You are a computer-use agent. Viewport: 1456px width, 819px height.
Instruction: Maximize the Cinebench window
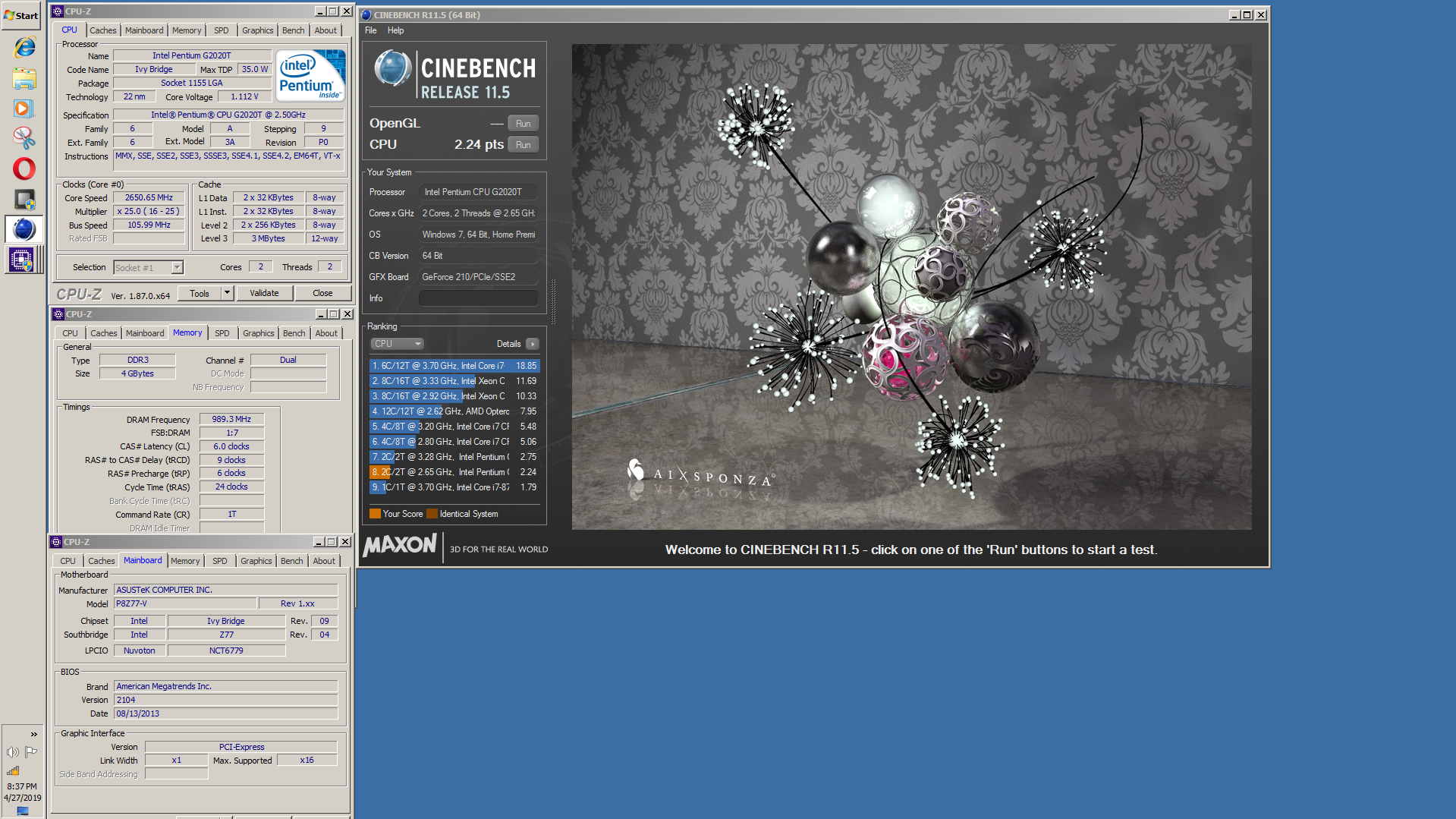tap(1247, 14)
